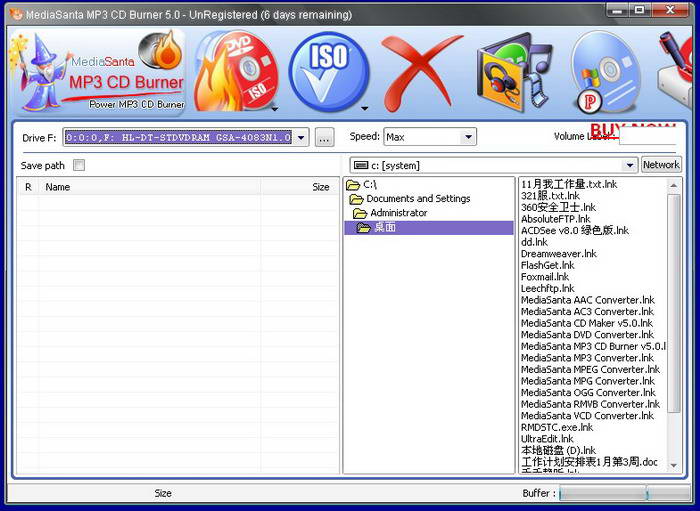Select MediaSanta AC3 Converter.lnk file
The image size is (700, 511).
pyautogui.click(x=587, y=312)
